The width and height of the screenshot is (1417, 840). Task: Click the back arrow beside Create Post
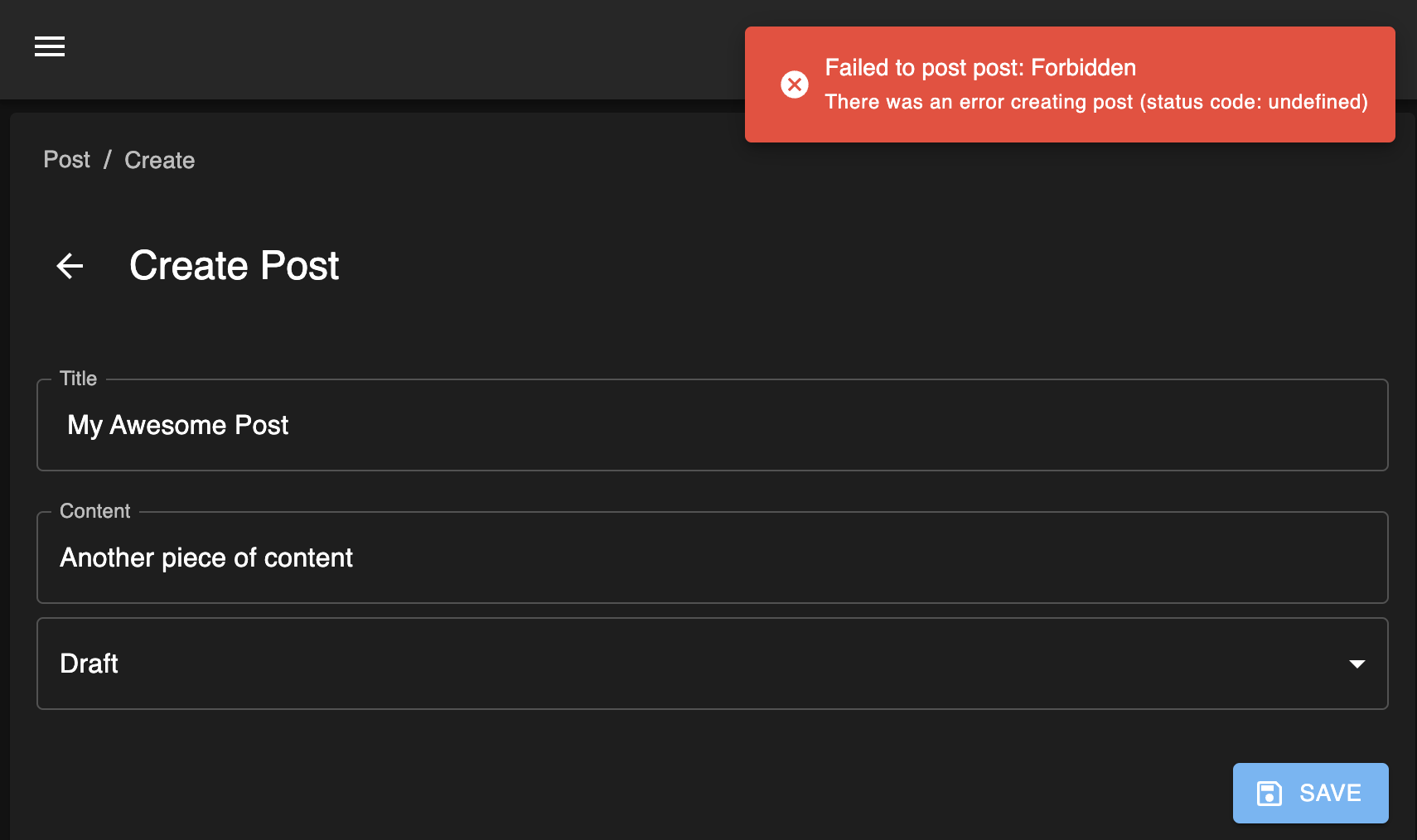70,266
